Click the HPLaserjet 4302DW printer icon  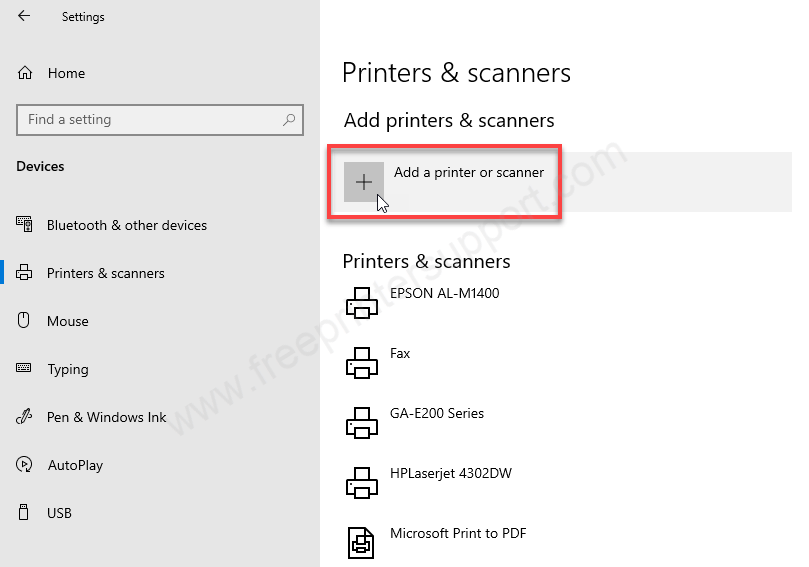click(x=362, y=482)
